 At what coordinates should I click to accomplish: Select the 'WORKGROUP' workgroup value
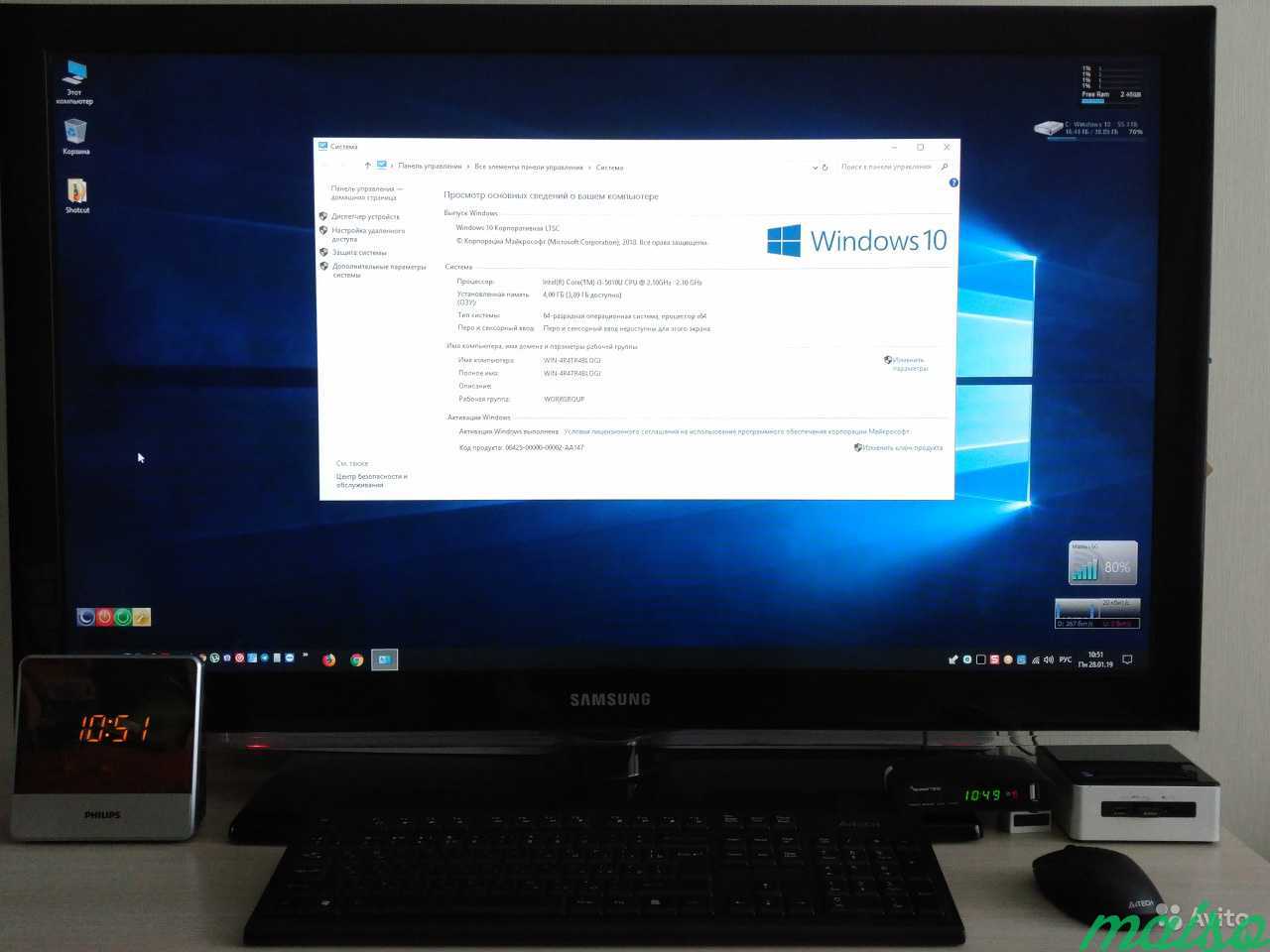[564, 400]
